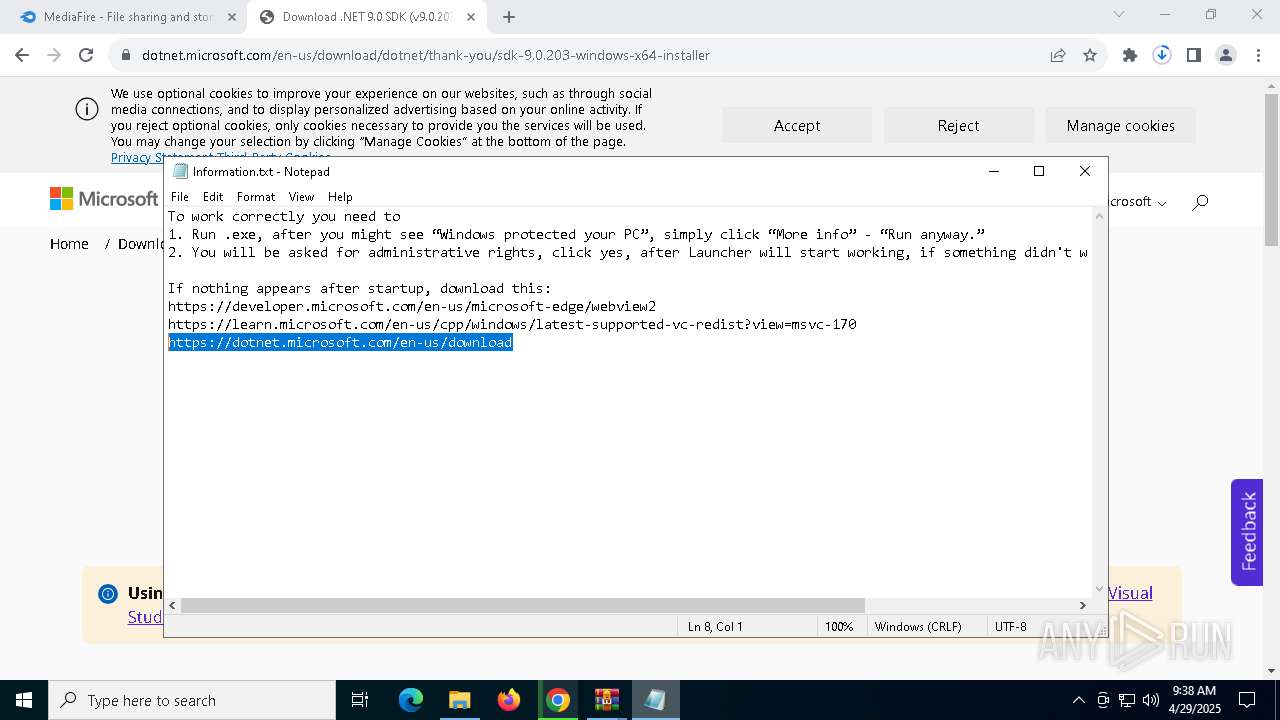Reload the page in Chrome

[x=86, y=56]
